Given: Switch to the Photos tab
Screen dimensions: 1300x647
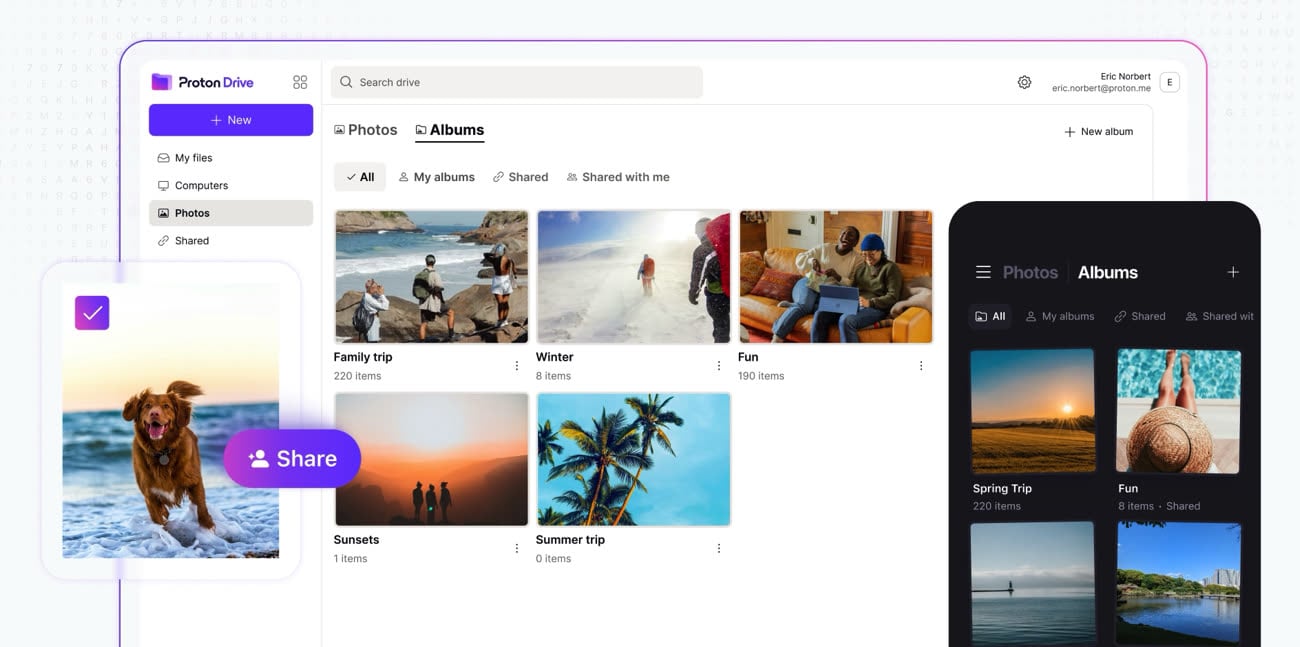Looking at the screenshot, I should (366, 130).
